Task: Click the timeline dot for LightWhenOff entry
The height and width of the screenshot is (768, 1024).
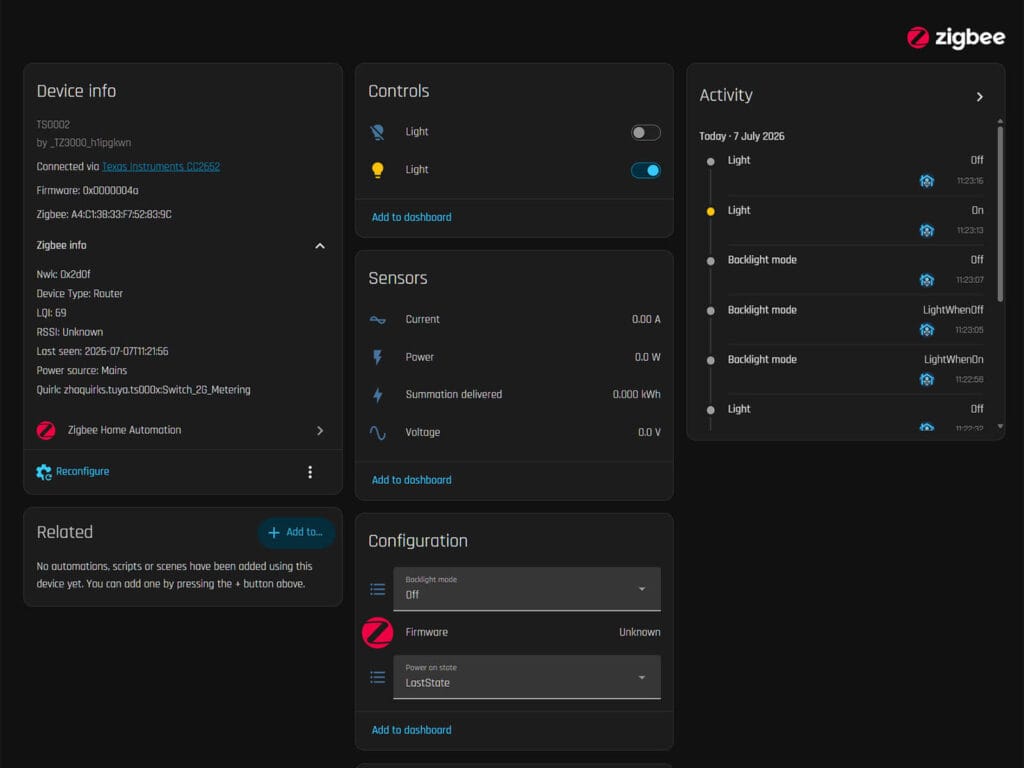Action: pos(711,311)
